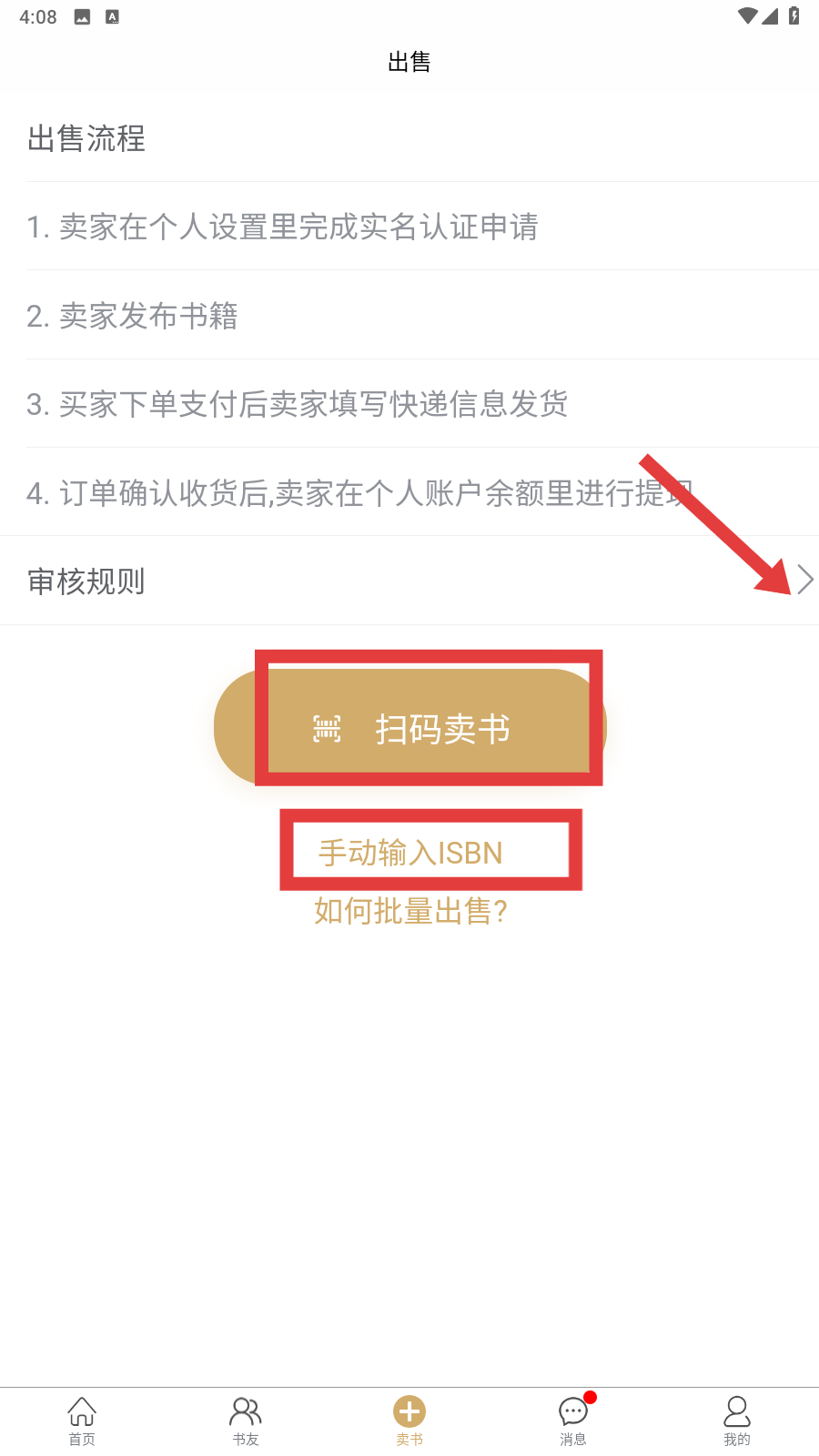The width and height of the screenshot is (819, 1456).
Task: Tap the 出售 page title
Action: pos(409,62)
